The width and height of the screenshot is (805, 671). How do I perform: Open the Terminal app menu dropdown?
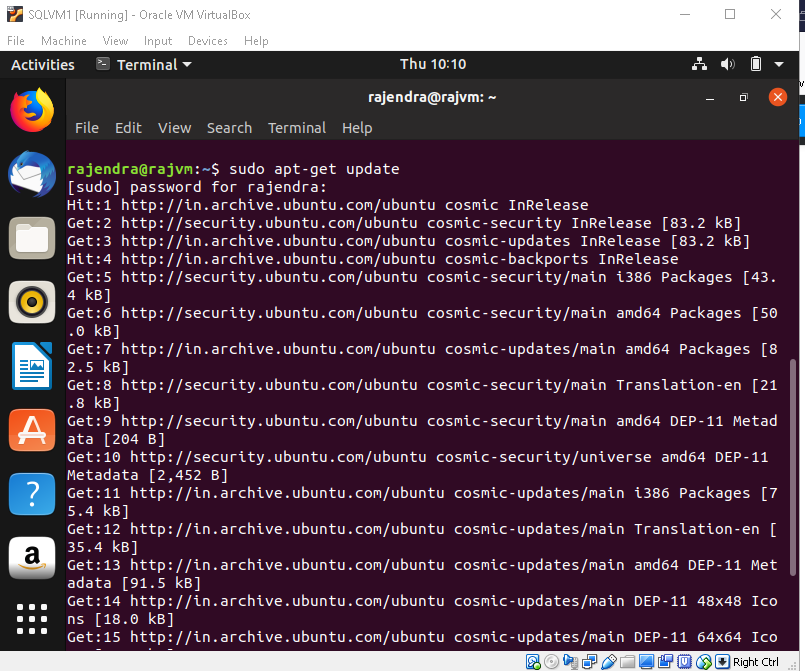145,65
